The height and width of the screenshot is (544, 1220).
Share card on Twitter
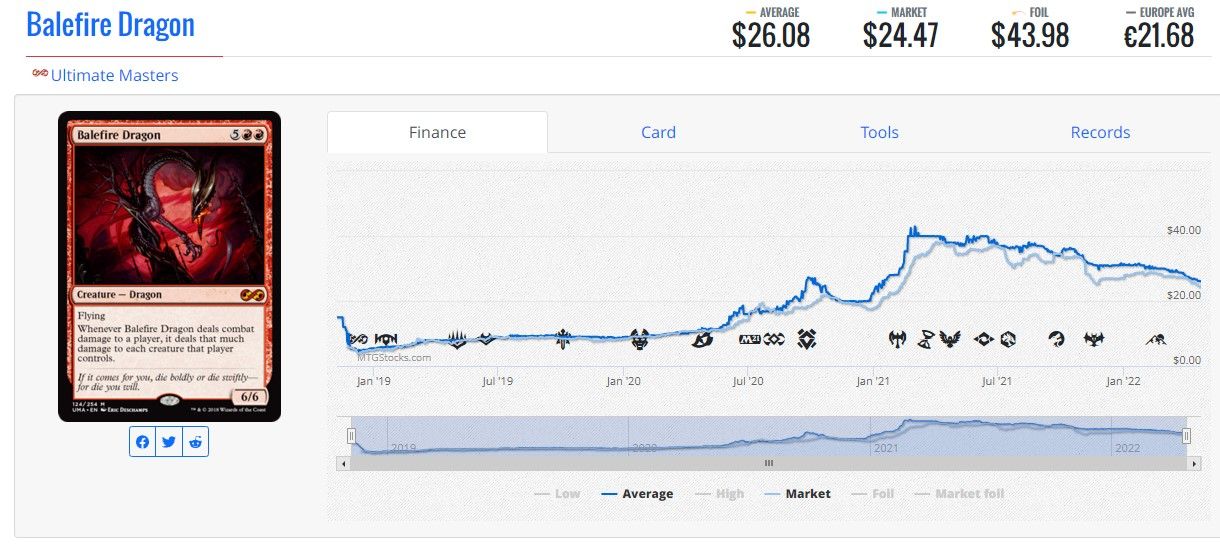[169, 442]
